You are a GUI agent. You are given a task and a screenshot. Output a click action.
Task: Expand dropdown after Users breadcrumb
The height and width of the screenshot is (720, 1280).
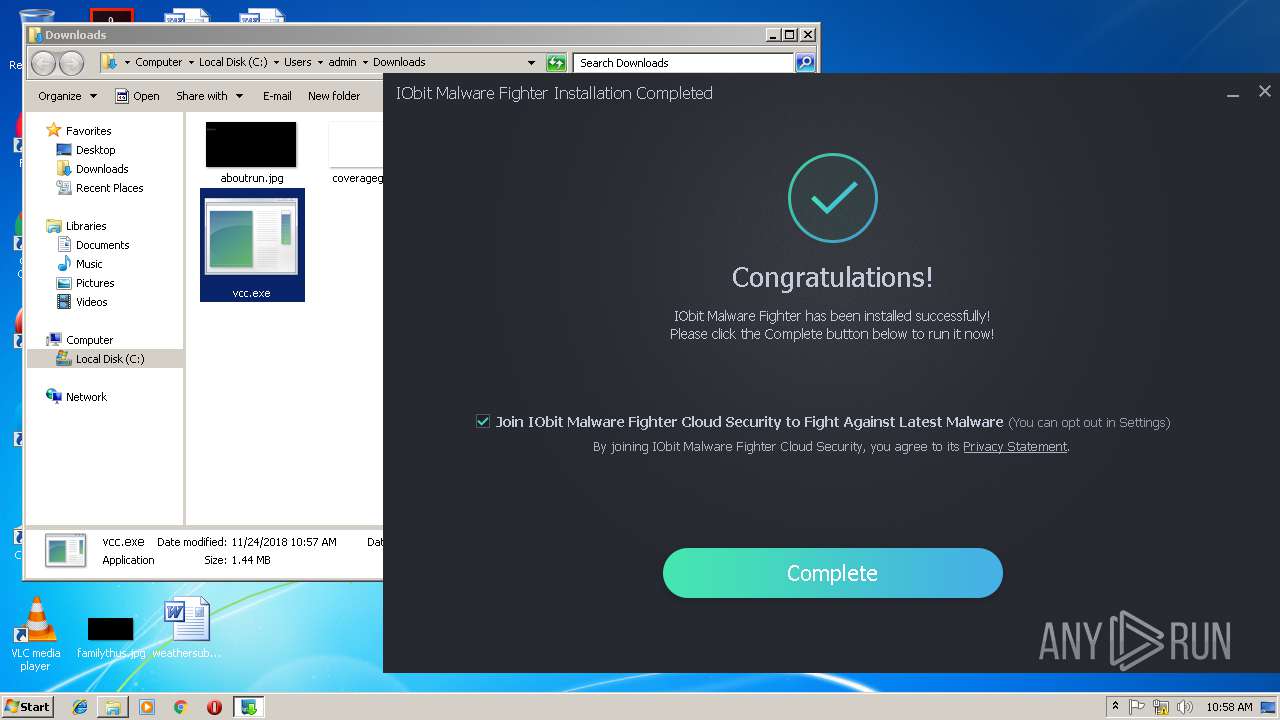tap(321, 62)
